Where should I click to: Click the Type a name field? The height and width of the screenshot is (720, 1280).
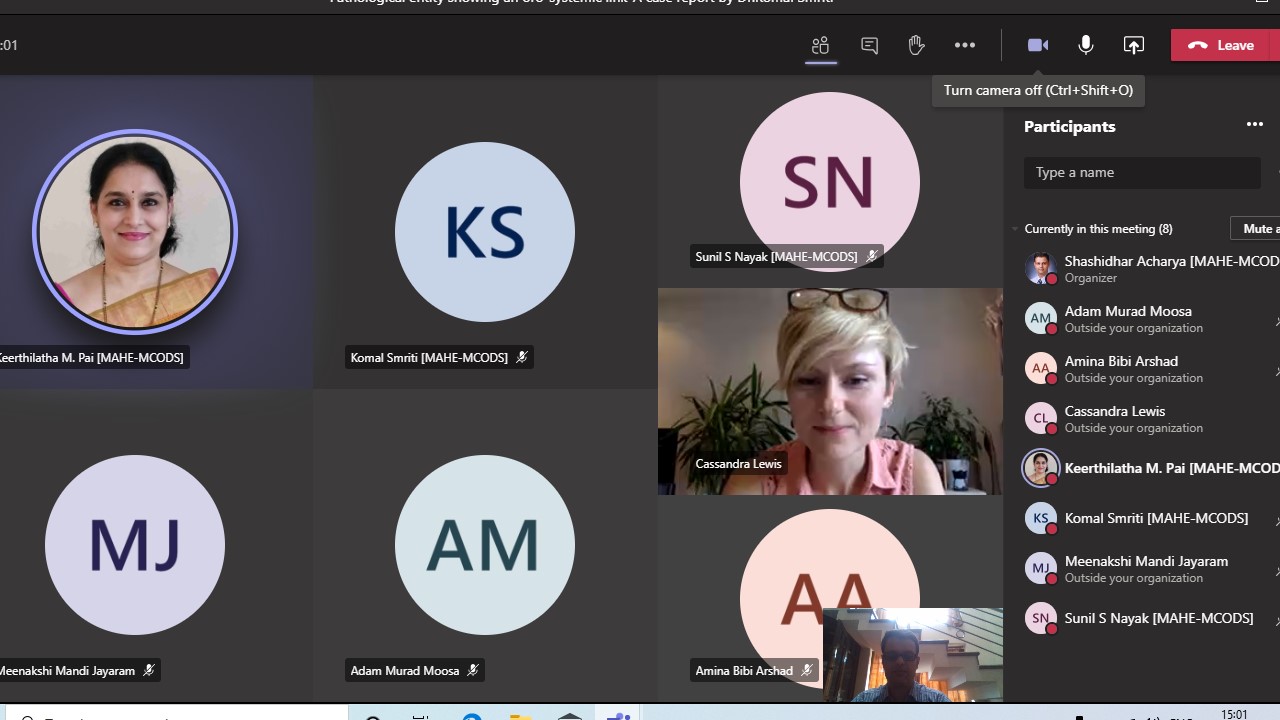click(x=1141, y=172)
